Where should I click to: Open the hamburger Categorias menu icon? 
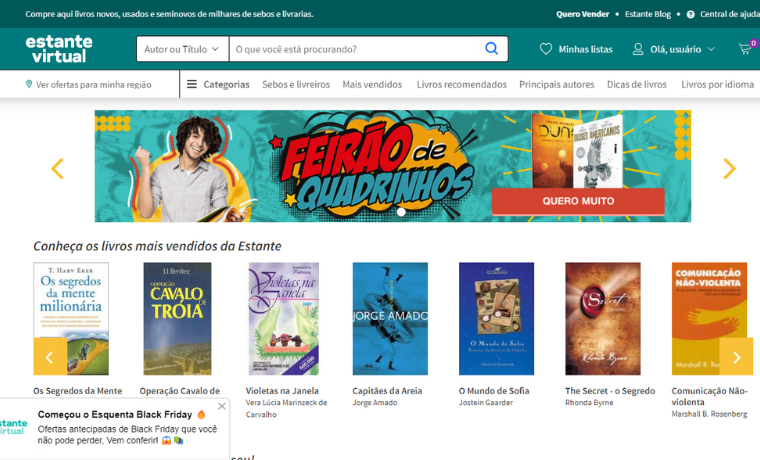coord(192,84)
